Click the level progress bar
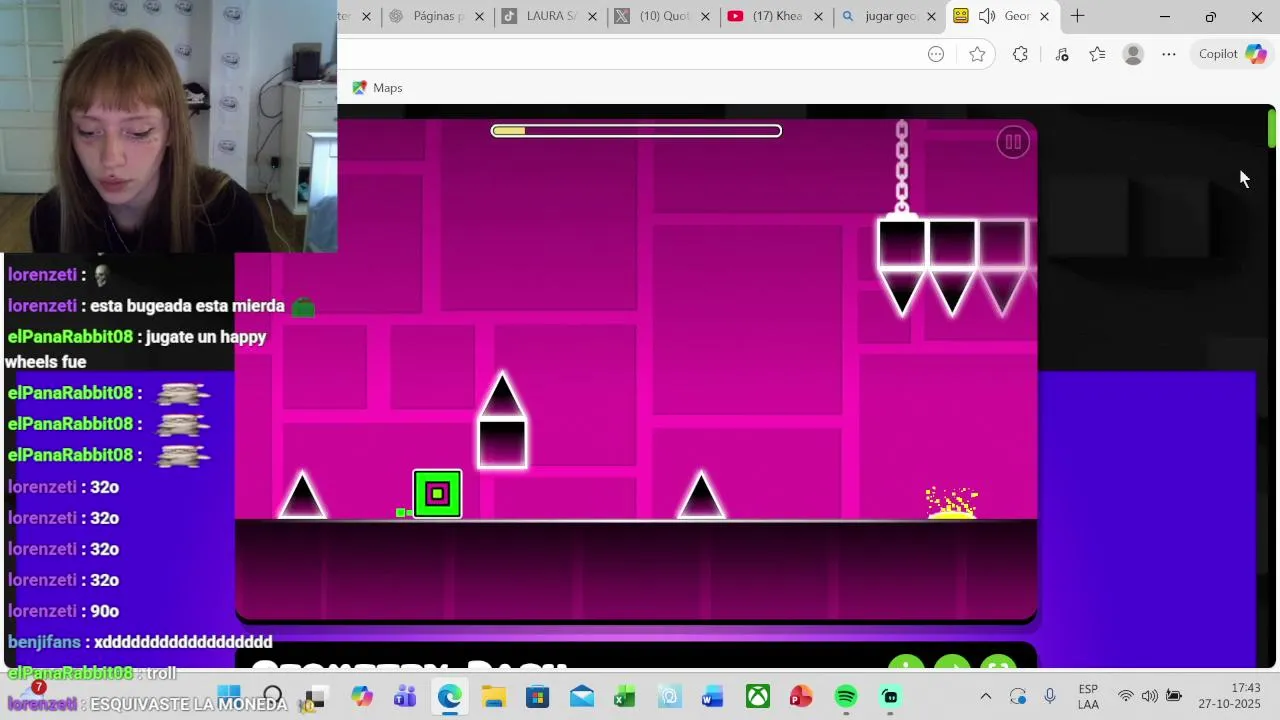 click(x=636, y=130)
